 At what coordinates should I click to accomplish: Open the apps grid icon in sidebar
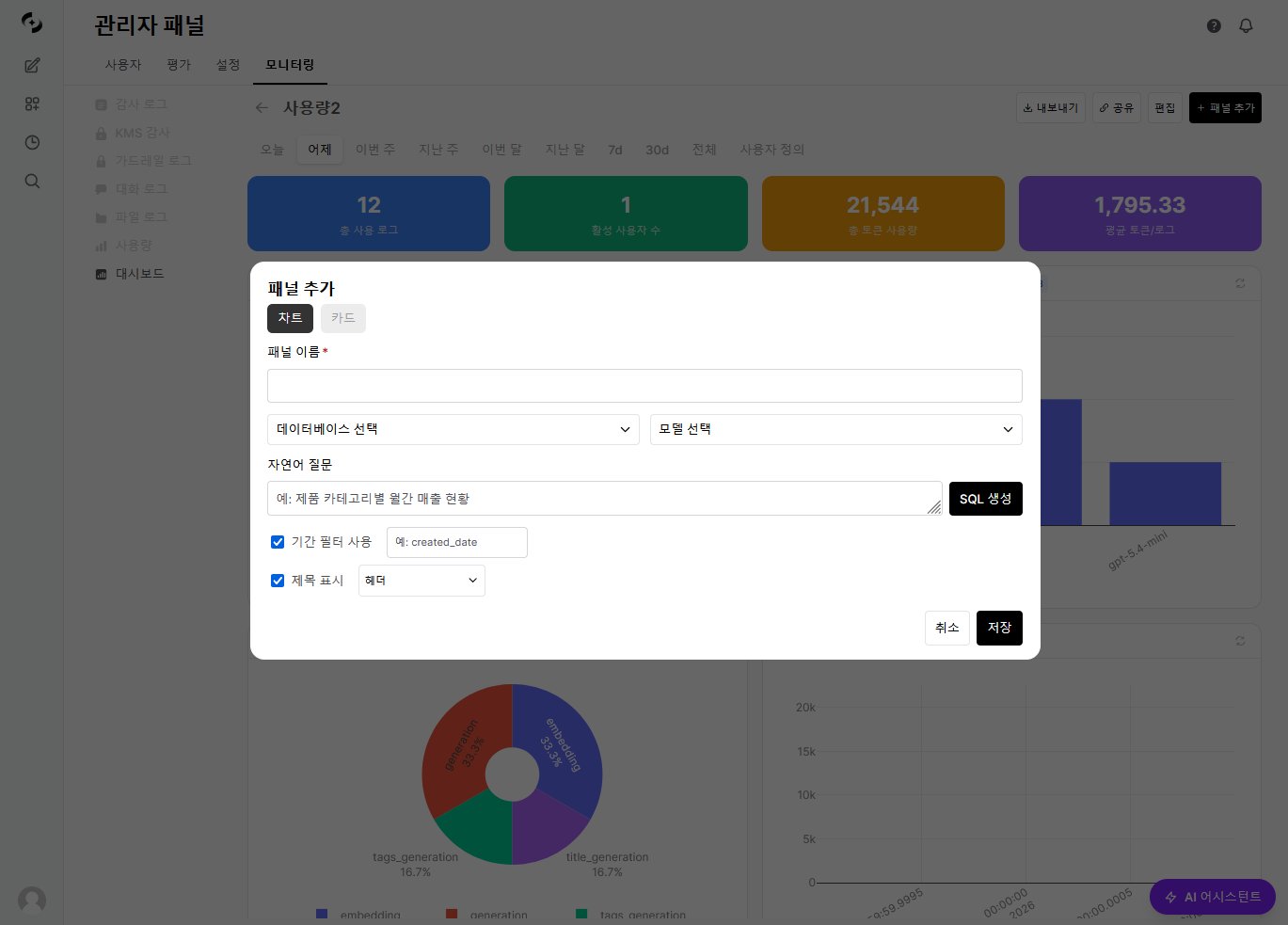(32, 104)
